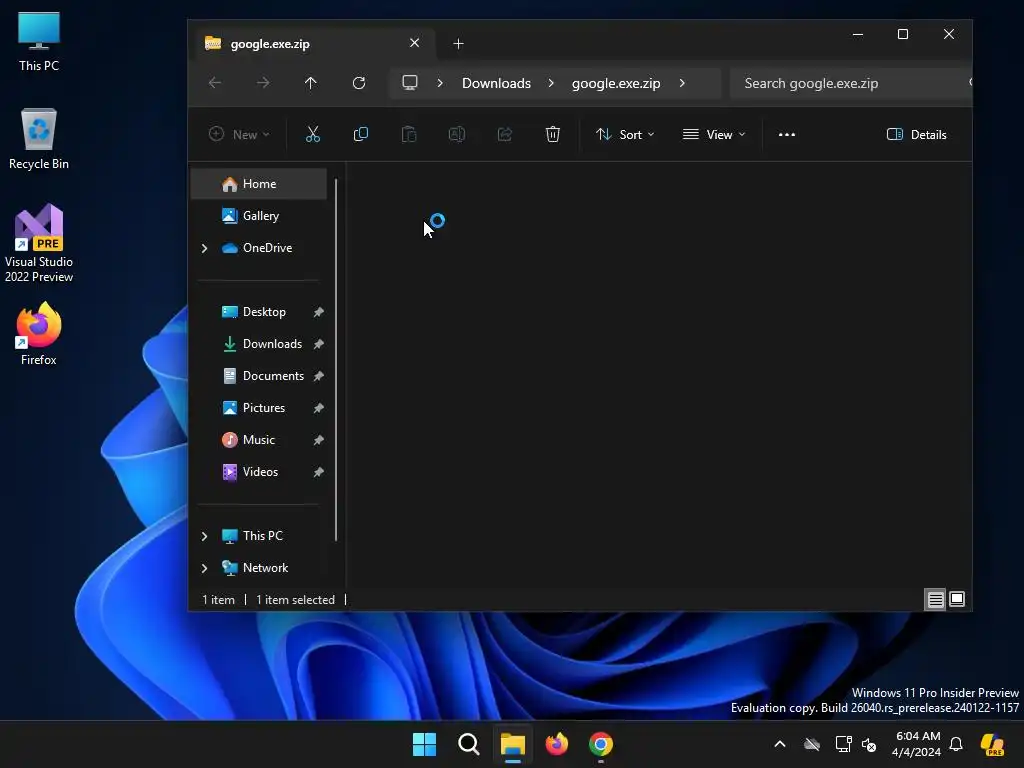The width and height of the screenshot is (1024, 768).
Task: Click the clock showing 6:04 AM
Action: [x=917, y=744]
